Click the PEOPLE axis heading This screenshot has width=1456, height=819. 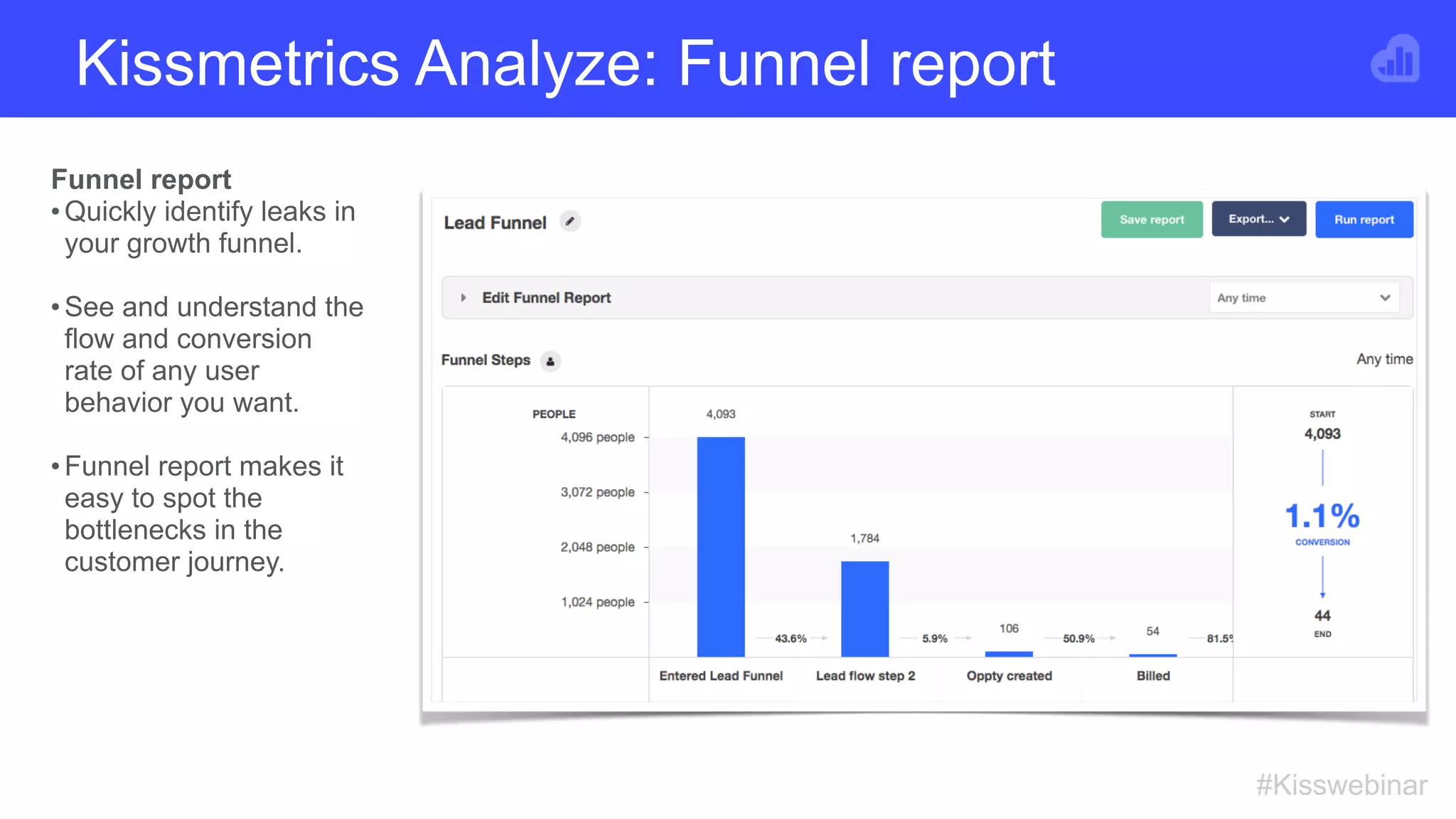(x=554, y=414)
